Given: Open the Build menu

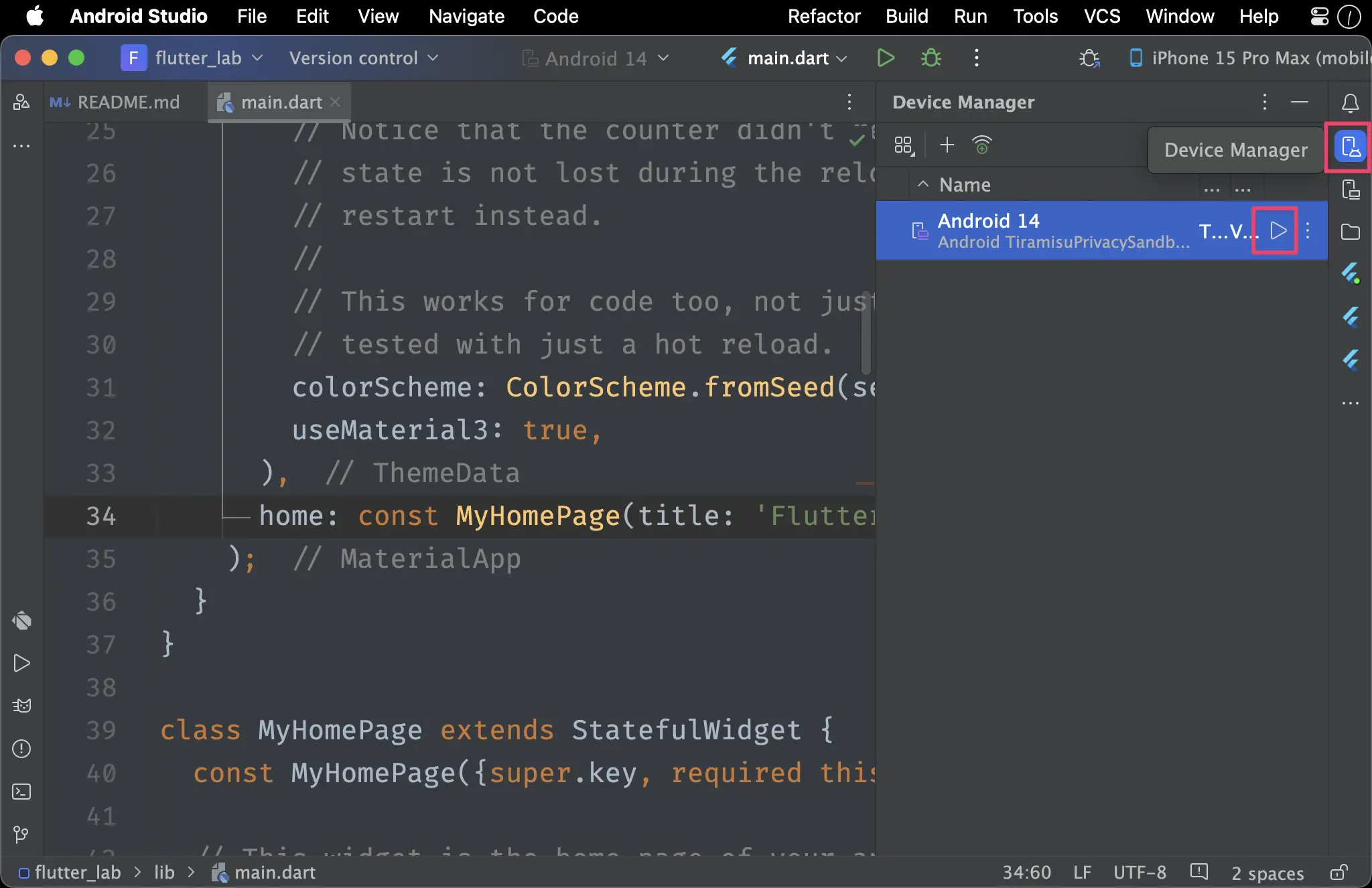Looking at the screenshot, I should 906,16.
